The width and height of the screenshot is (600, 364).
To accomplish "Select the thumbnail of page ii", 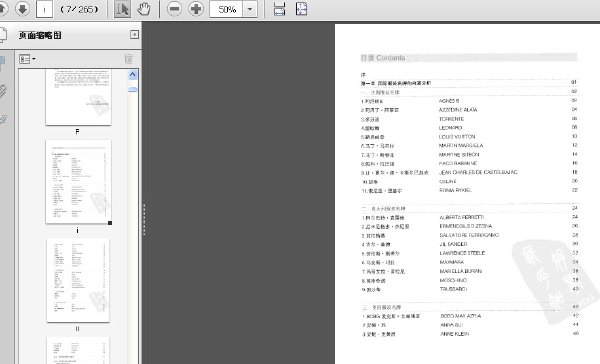I will pyautogui.click(x=78, y=280).
